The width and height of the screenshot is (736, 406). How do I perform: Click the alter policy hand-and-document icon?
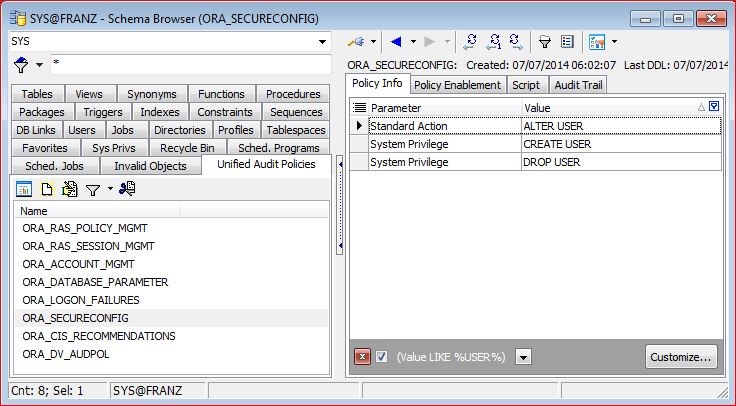click(69, 189)
